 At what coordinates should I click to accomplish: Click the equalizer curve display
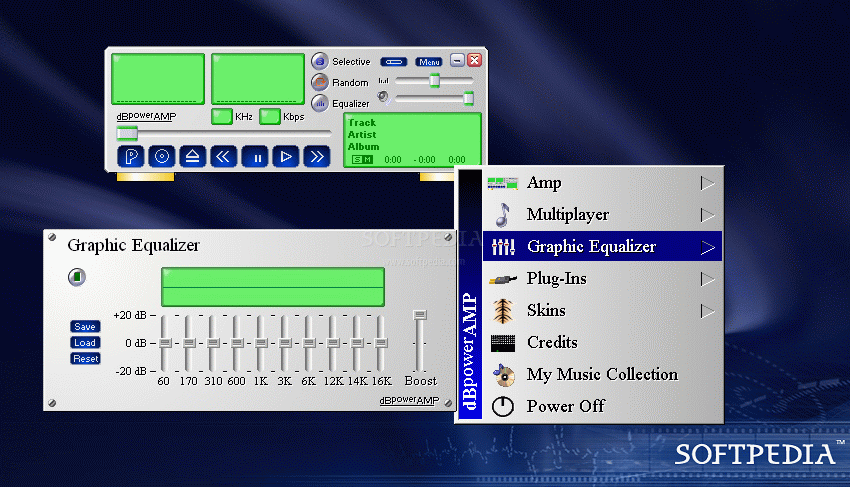pos(273,287)
